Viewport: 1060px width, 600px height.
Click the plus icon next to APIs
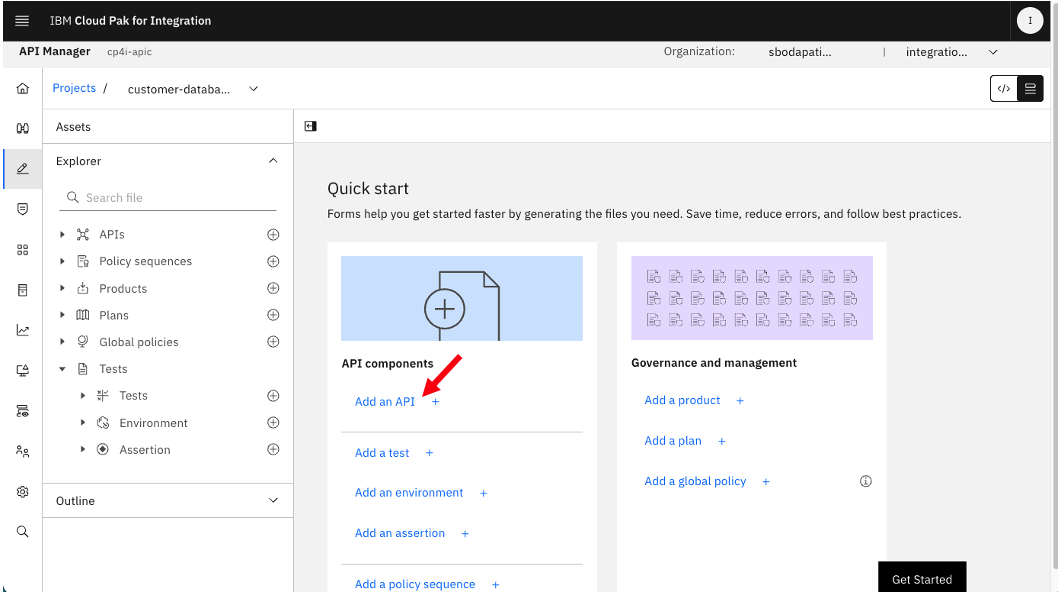[x=273, y=234]
